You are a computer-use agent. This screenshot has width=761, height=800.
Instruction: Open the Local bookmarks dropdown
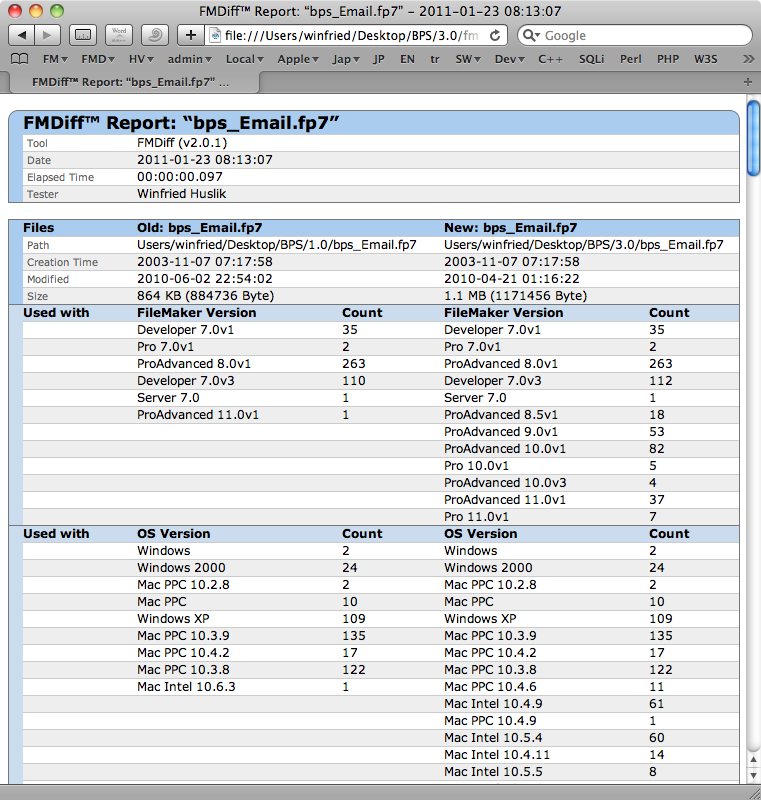[245, 59]
